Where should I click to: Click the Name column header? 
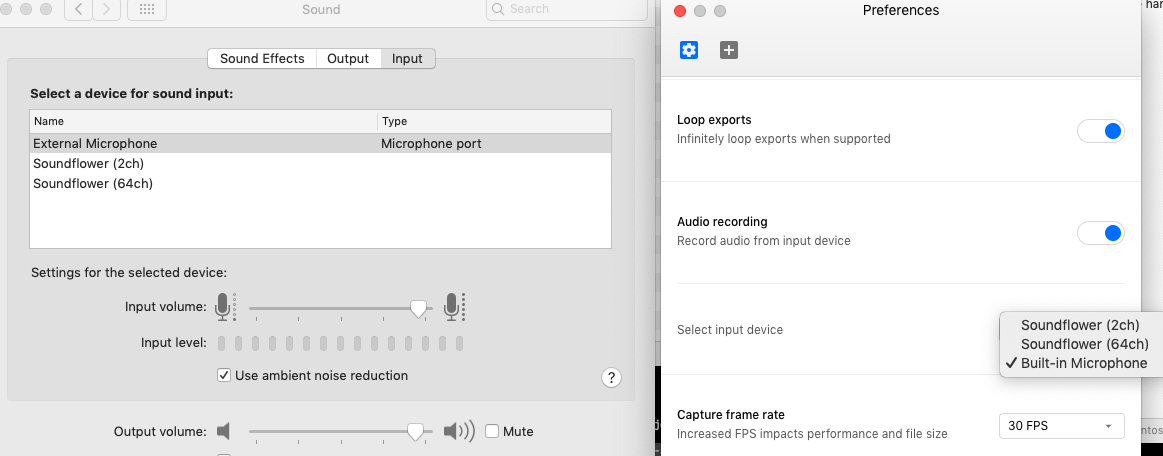204,122
